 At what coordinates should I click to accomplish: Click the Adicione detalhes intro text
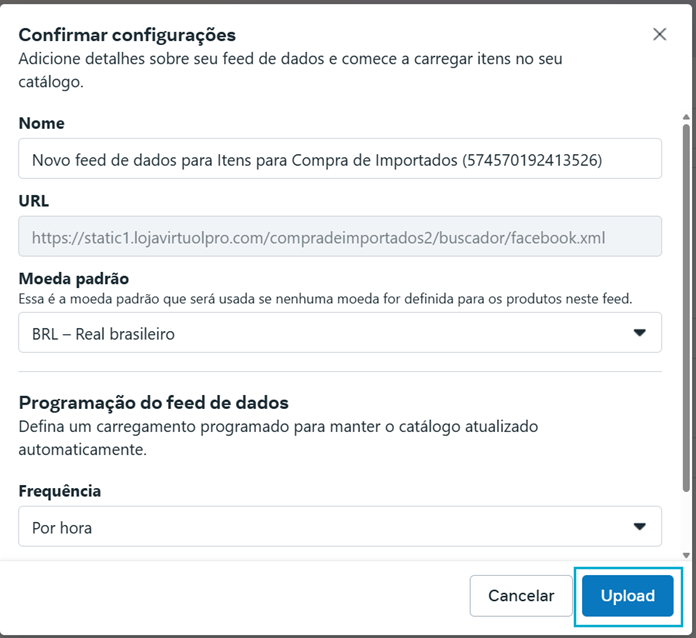click(290, 70)
